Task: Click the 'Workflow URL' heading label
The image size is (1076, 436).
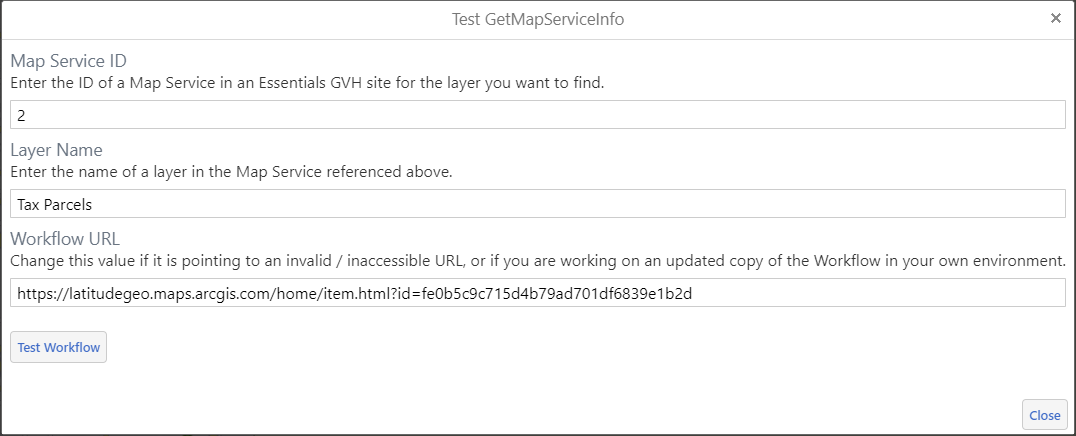Action: pos(65,239)
